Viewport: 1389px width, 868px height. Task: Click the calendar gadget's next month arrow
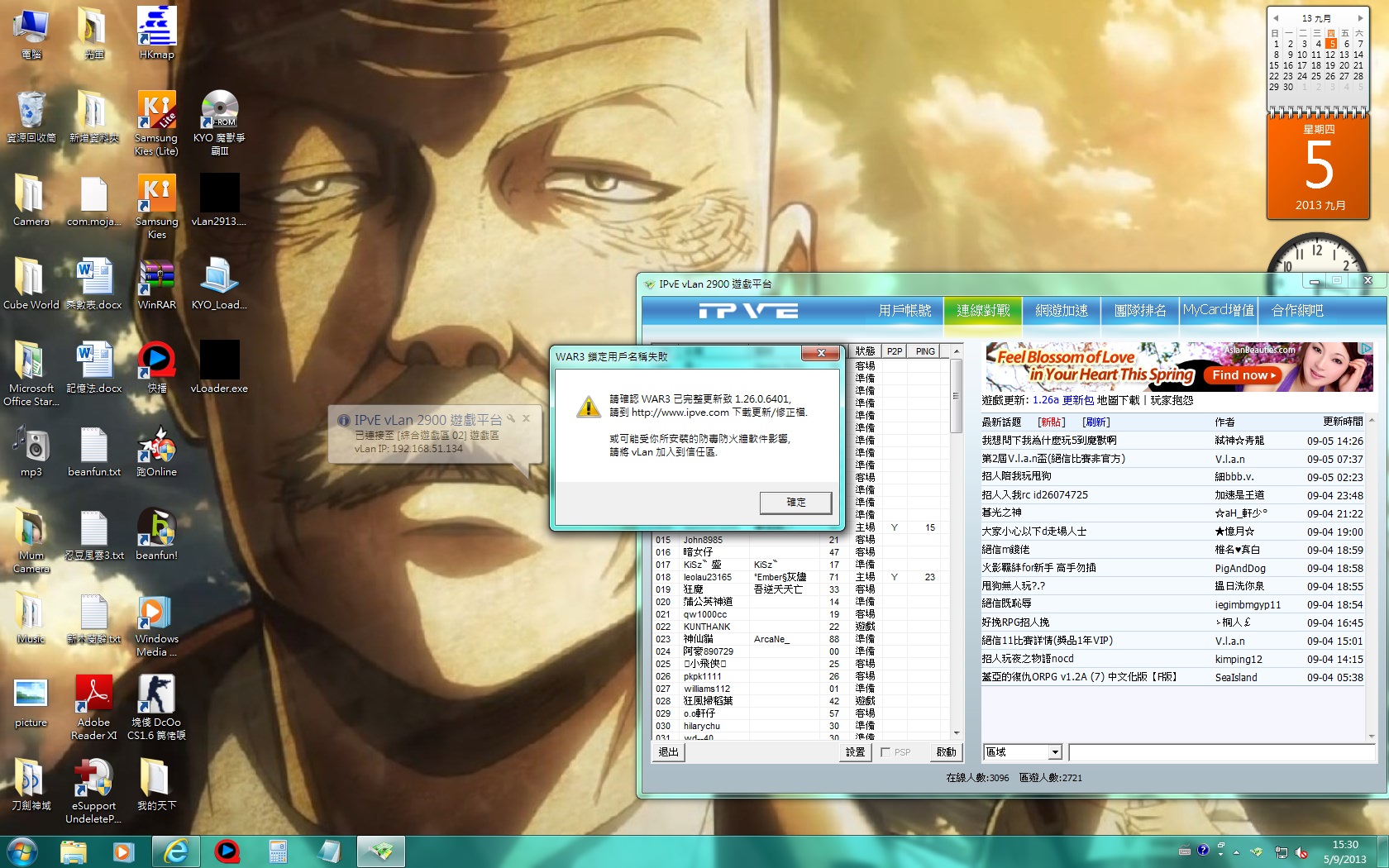coord(1360,18)
